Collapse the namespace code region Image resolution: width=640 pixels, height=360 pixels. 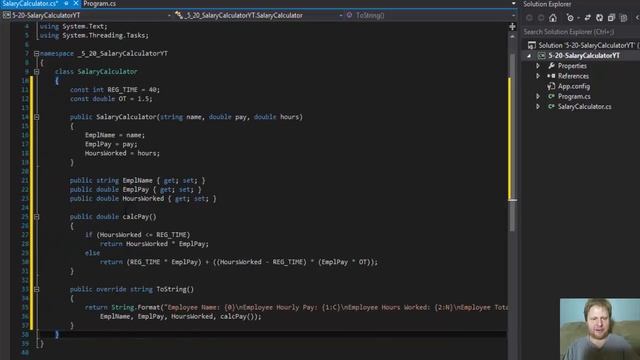36,53
